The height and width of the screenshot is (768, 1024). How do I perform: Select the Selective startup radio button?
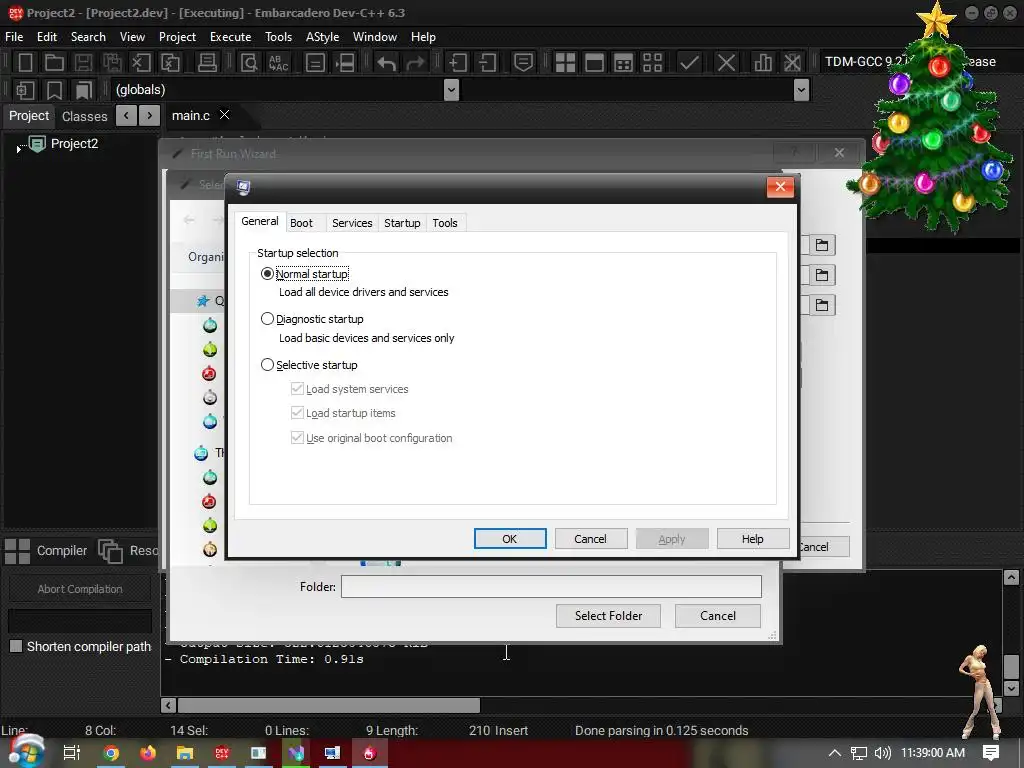click(x=267, y=364)
